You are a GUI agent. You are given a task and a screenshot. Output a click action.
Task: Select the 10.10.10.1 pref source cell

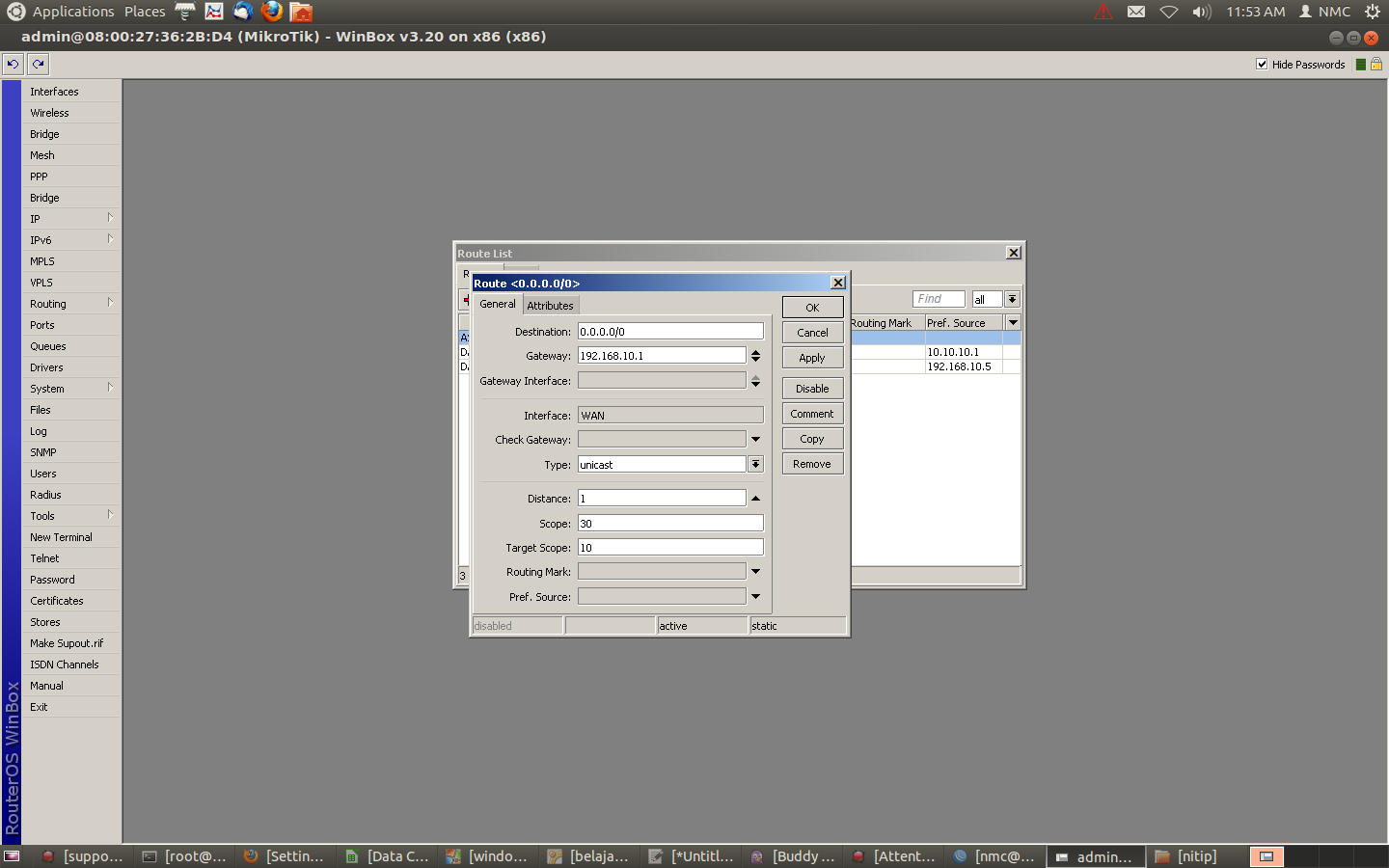(x=964, y=352)
